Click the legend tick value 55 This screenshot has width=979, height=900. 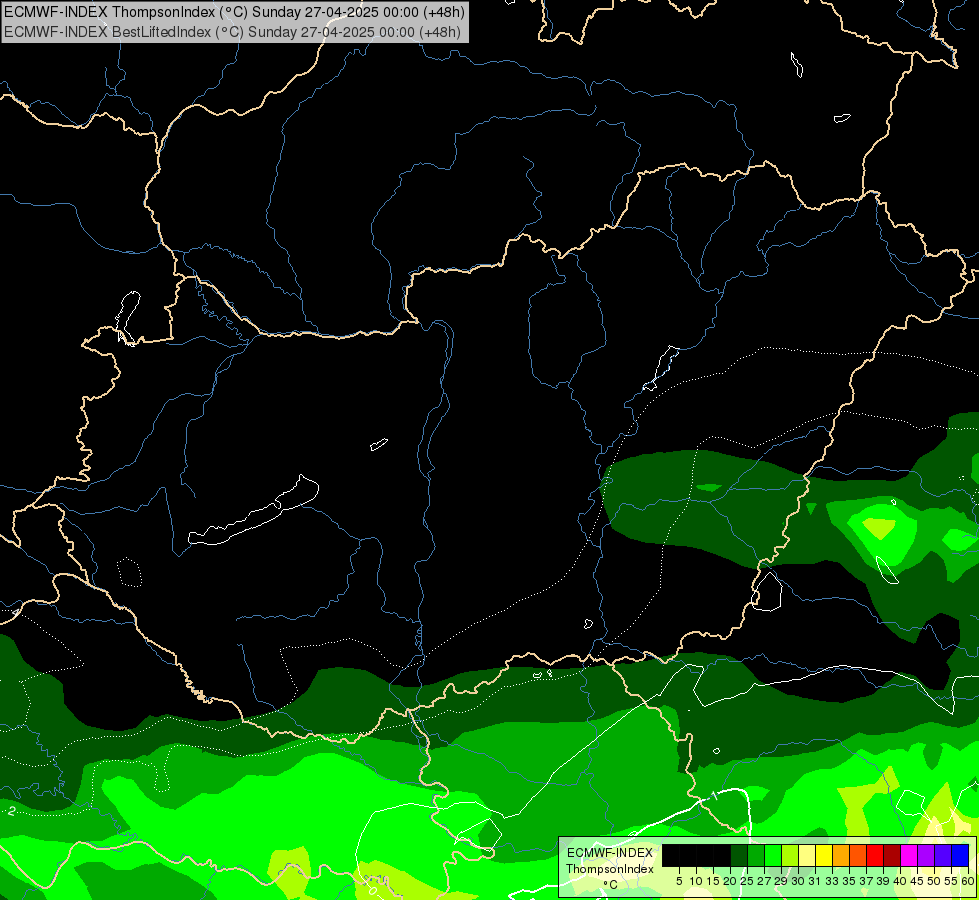click(x=950, y=881)
